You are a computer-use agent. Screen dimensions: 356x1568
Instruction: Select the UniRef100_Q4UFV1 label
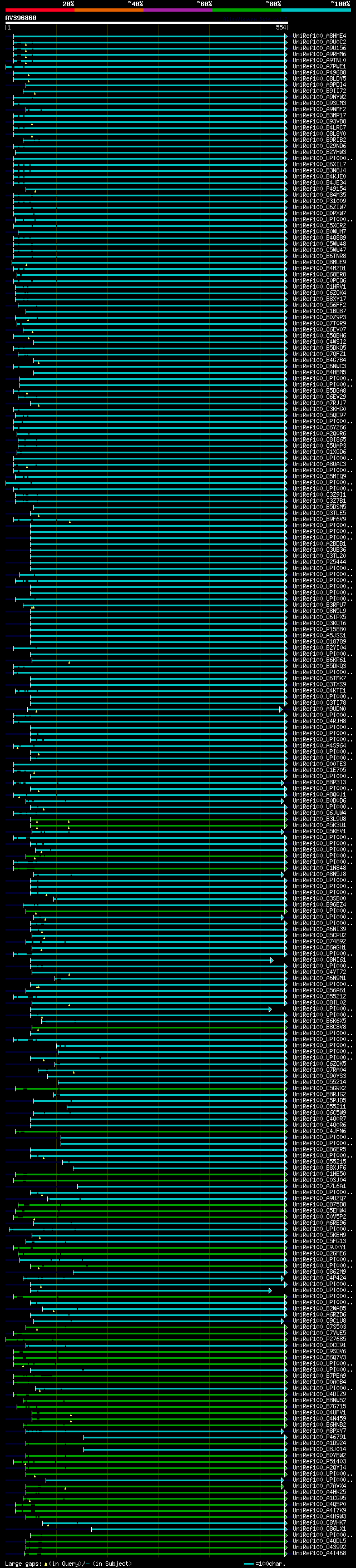319,1412
